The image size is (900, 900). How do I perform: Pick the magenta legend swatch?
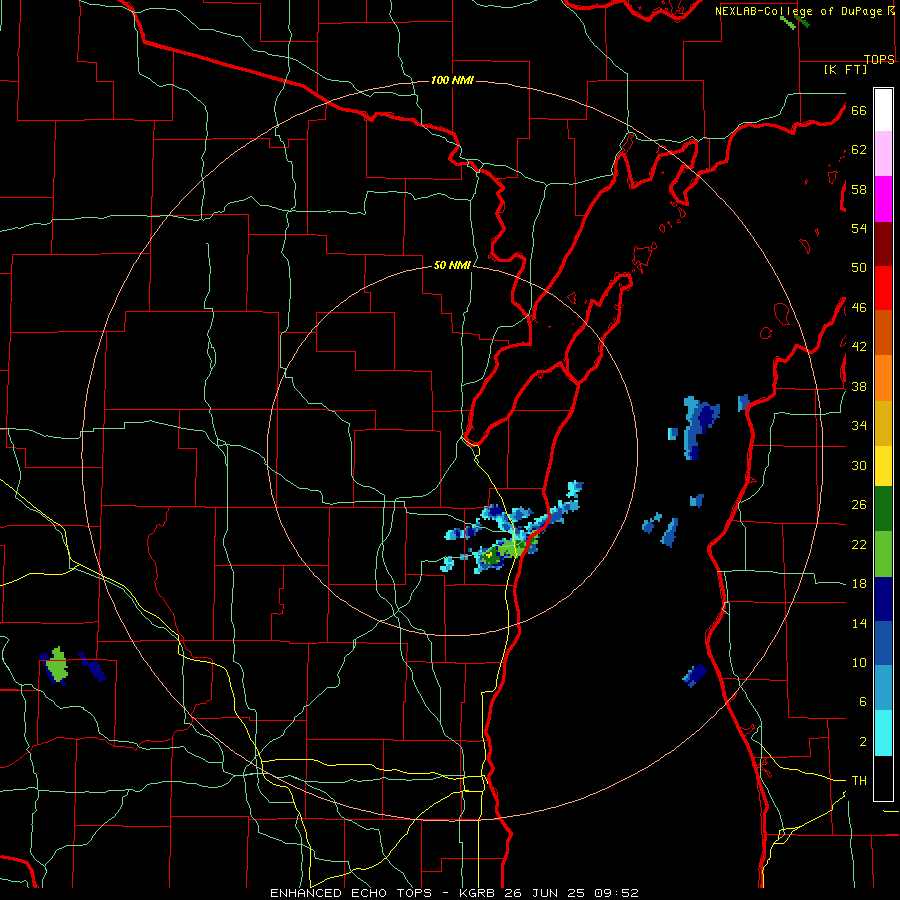[883, 199]
